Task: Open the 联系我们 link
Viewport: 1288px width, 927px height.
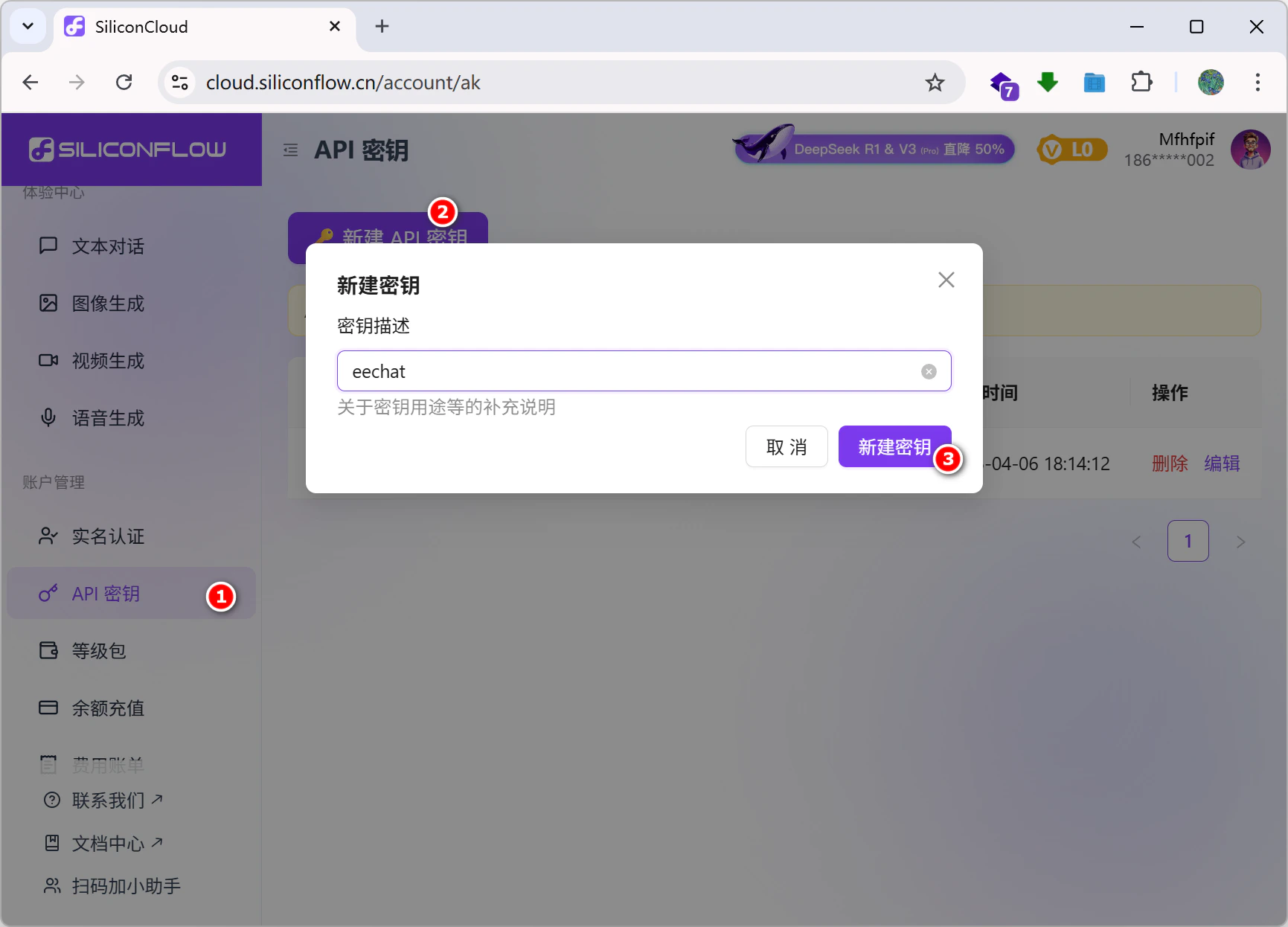Action: coord(104,801)
